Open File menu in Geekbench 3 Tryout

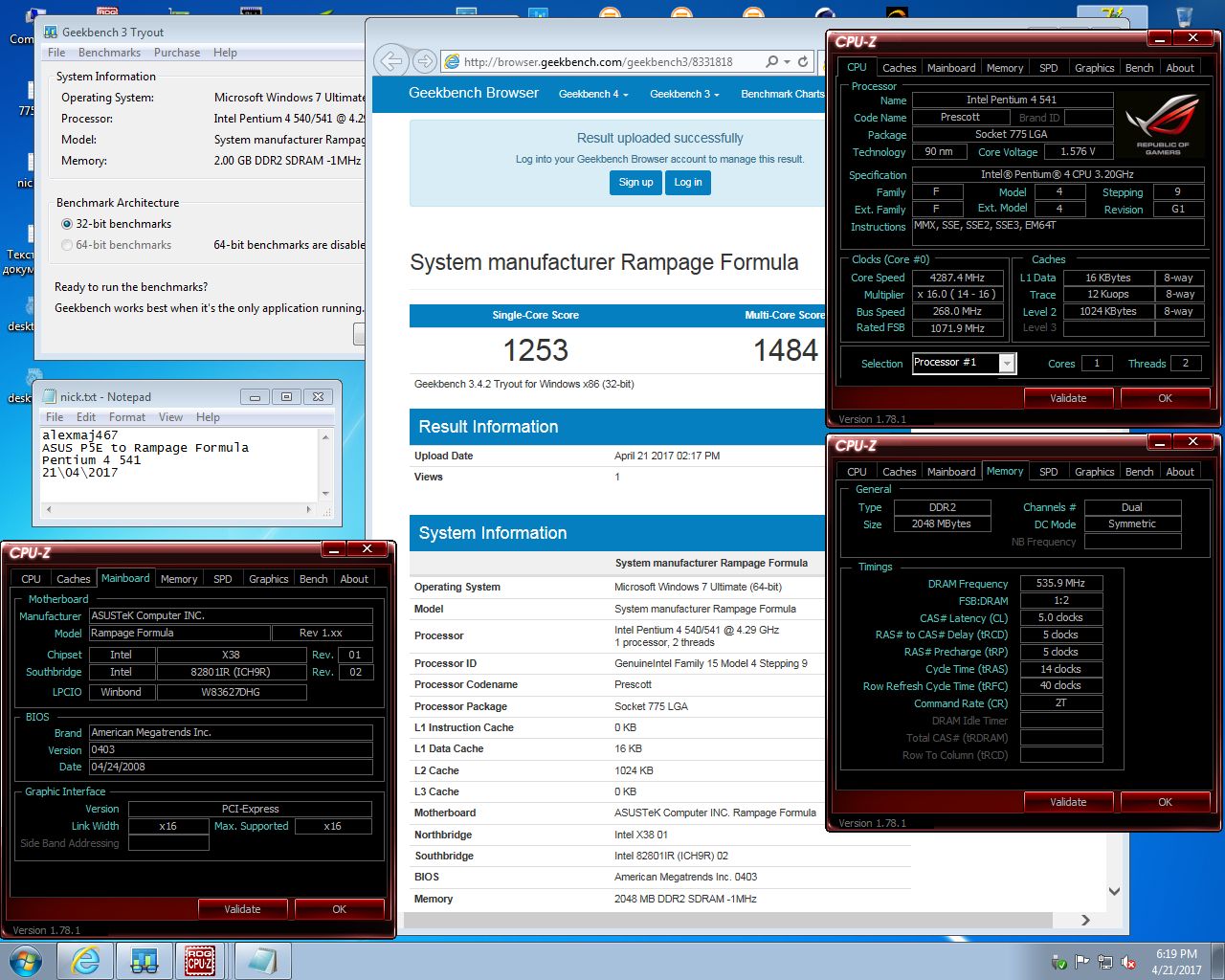(x=56, y=53)
